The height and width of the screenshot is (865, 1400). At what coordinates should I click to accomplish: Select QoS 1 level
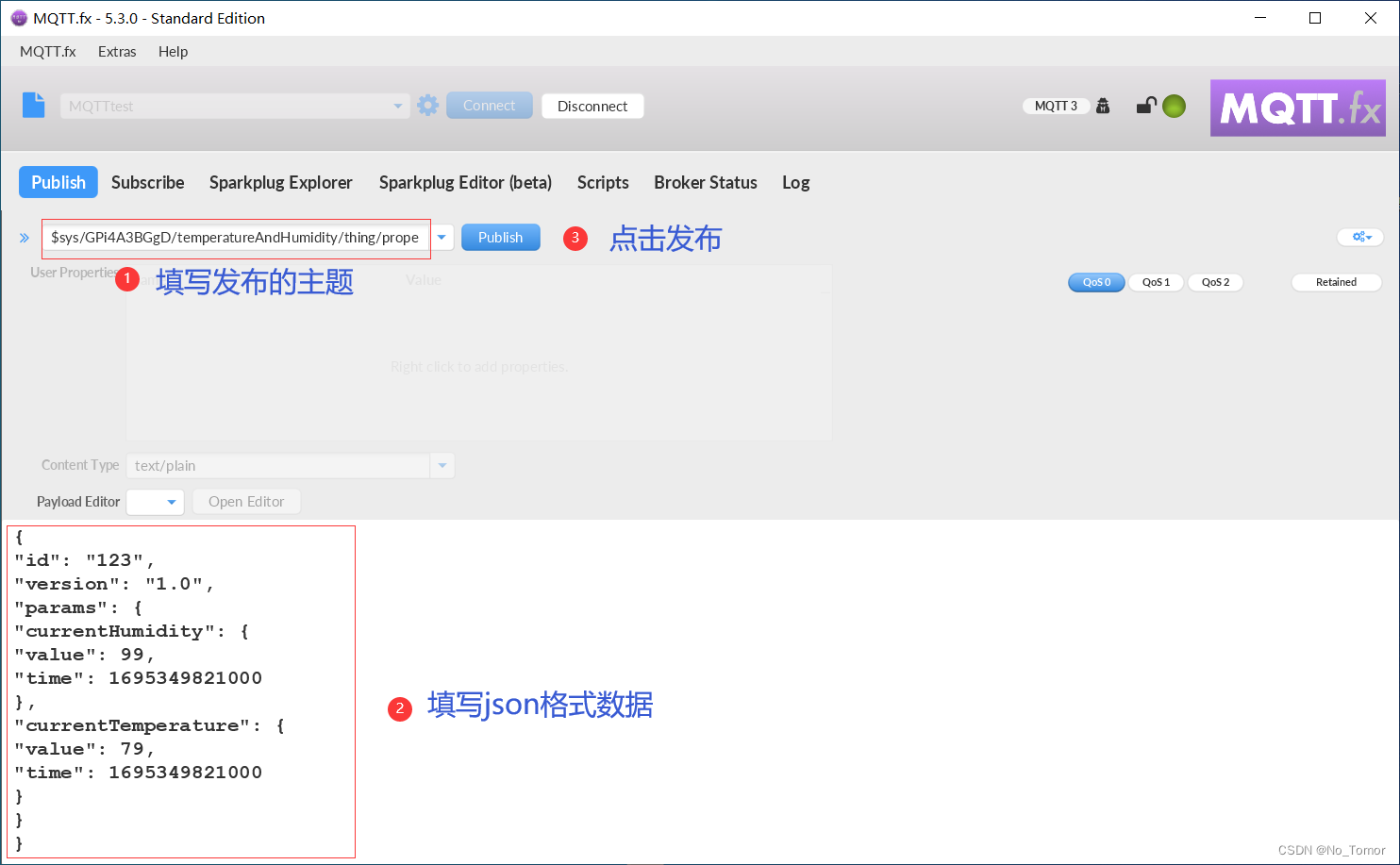(1156, 282)
